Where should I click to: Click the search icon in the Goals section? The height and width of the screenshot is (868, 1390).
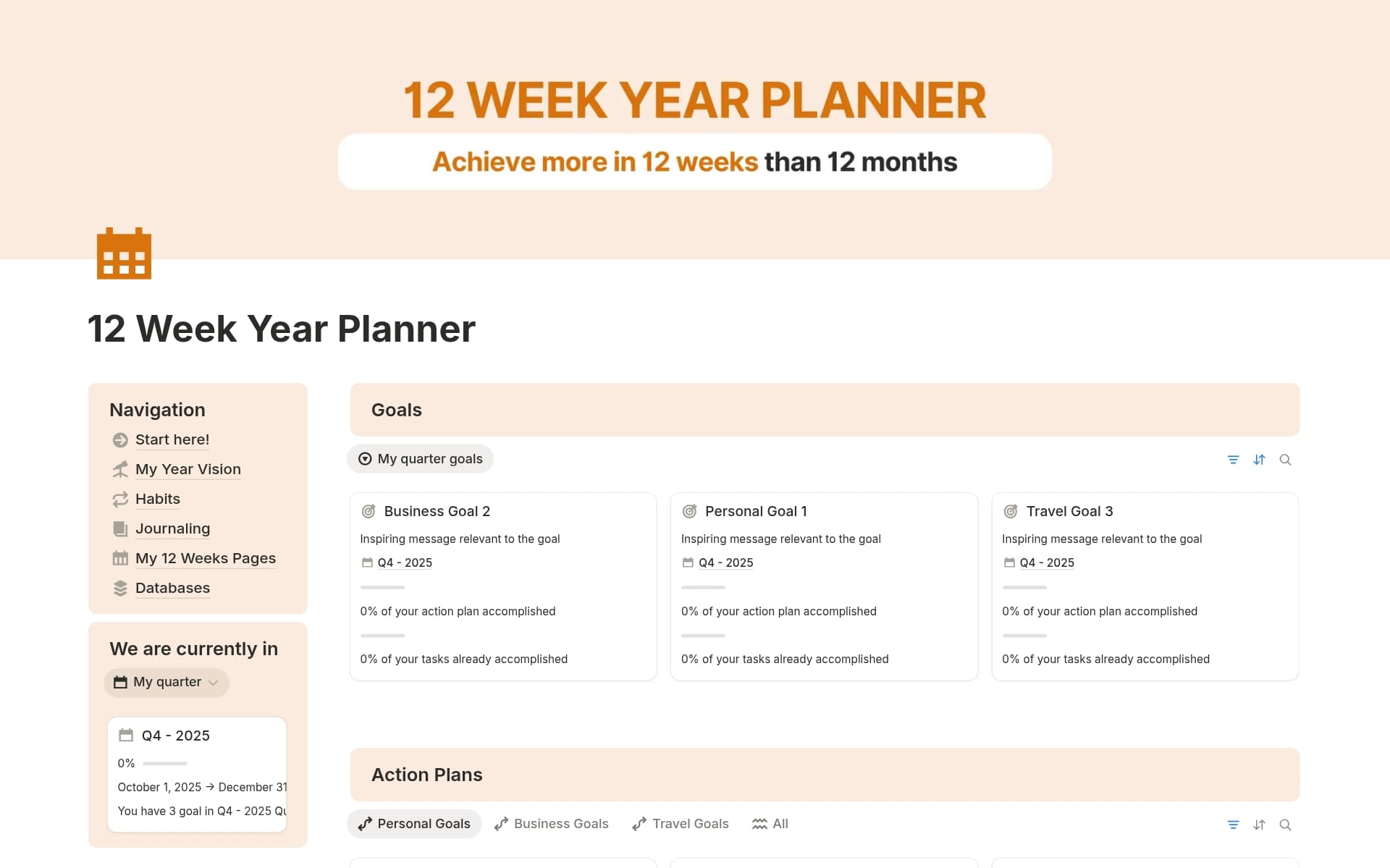(1286, 459)
